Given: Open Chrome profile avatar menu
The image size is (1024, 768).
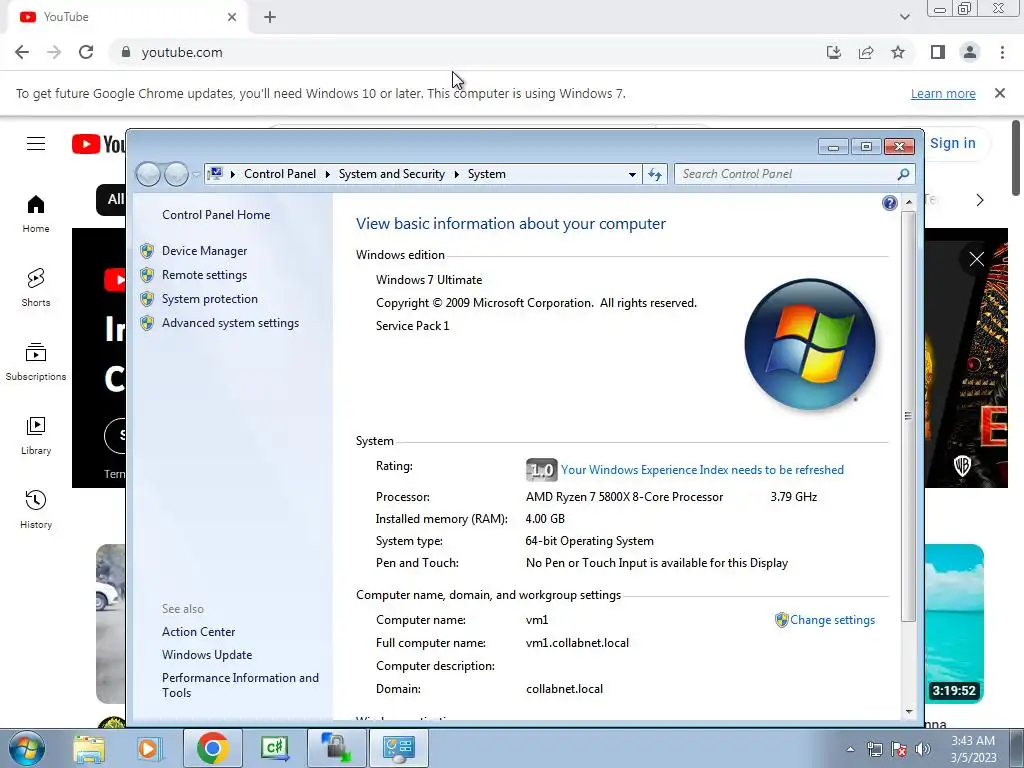Looking at the screenshot, I should pos(970,52).
